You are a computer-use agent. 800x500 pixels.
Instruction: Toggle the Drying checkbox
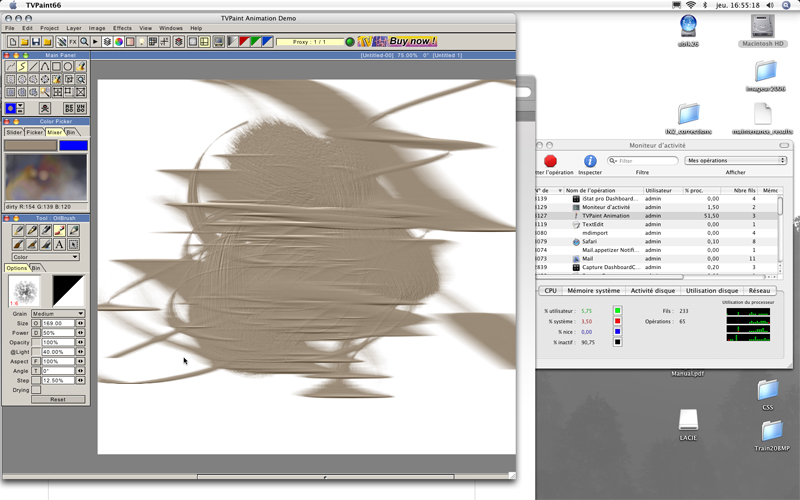pos(36,390)
